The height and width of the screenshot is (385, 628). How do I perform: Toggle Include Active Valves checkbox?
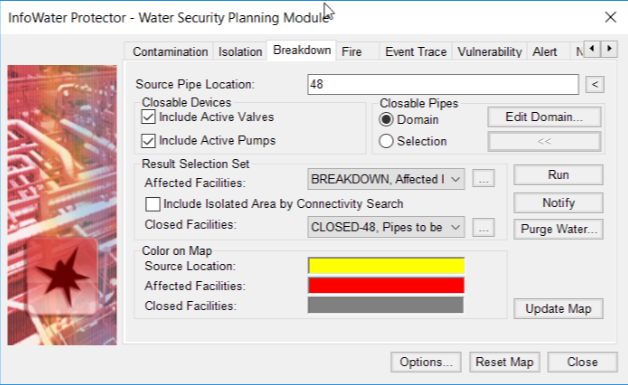148,117
